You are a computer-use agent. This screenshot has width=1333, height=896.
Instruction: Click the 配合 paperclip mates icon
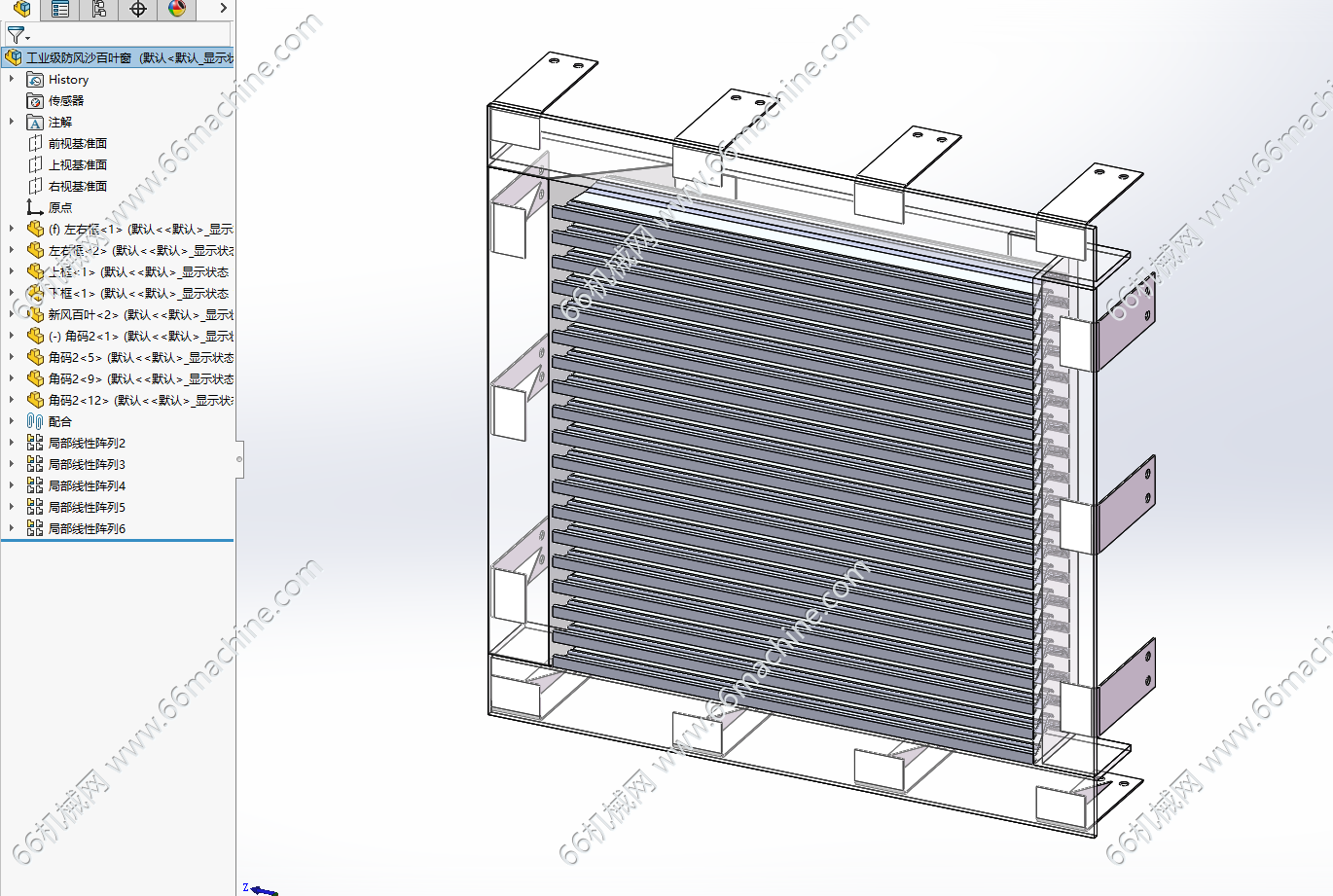pyautogui.click(x=35, y=421)
